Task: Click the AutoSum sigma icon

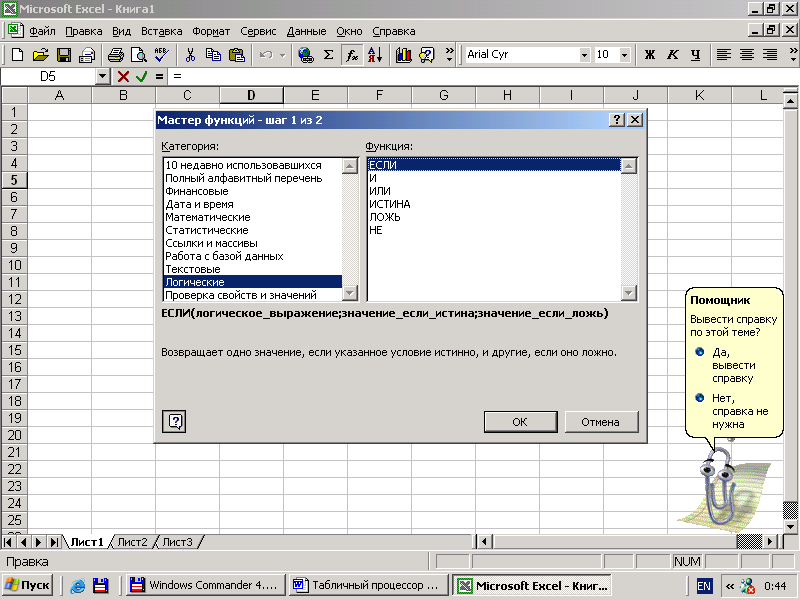Action: (x=329, y=55)
